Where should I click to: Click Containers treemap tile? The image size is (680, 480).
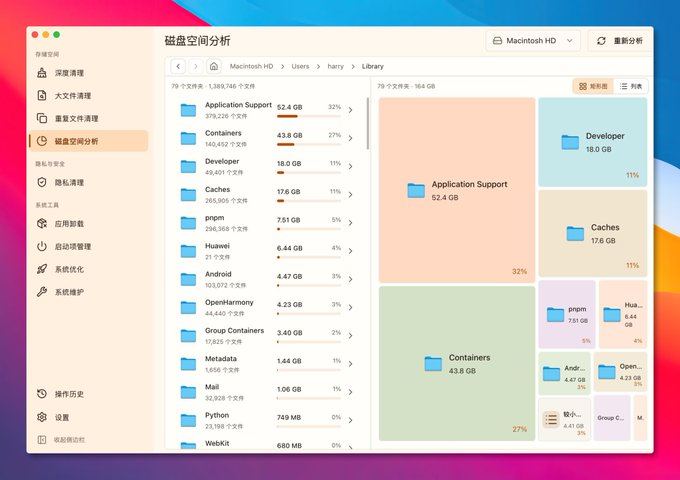pyautogui.click(x=457, y=363)
